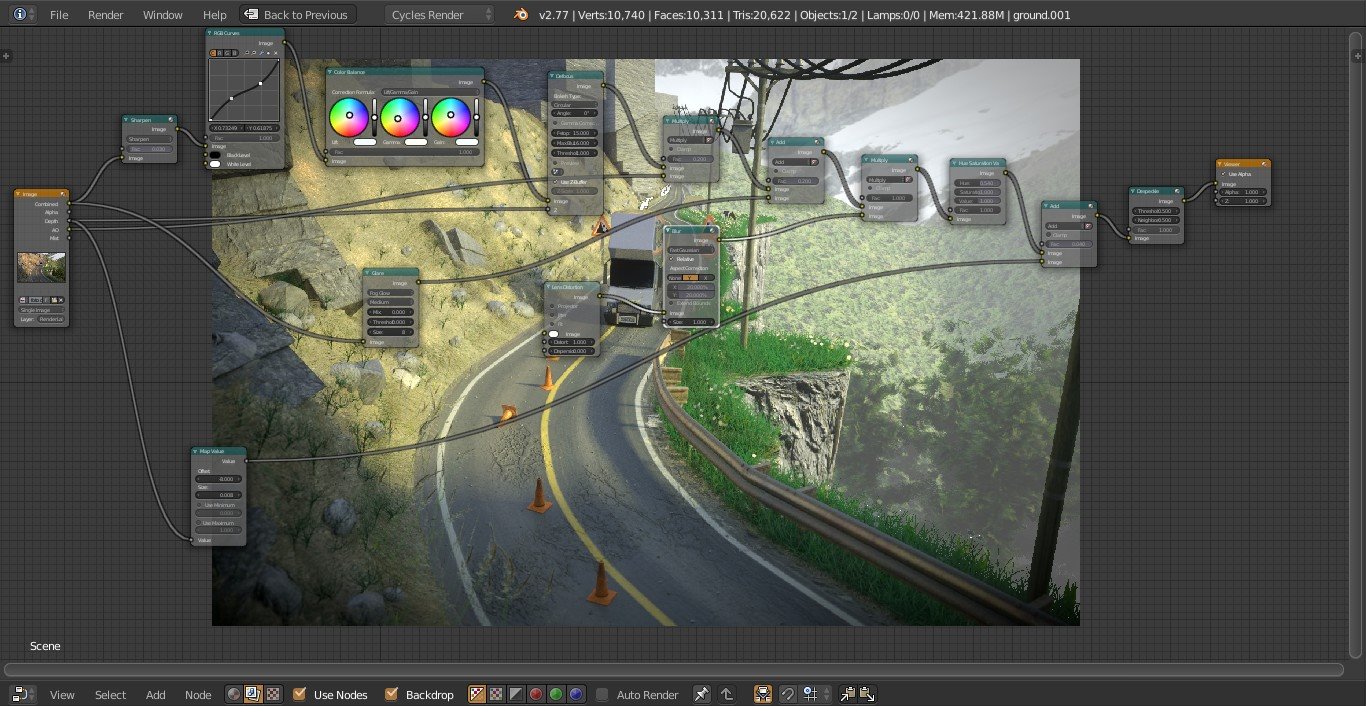
Task: Open the Fog Glow type dropdown in Glare node
Action: click(391, 293)
